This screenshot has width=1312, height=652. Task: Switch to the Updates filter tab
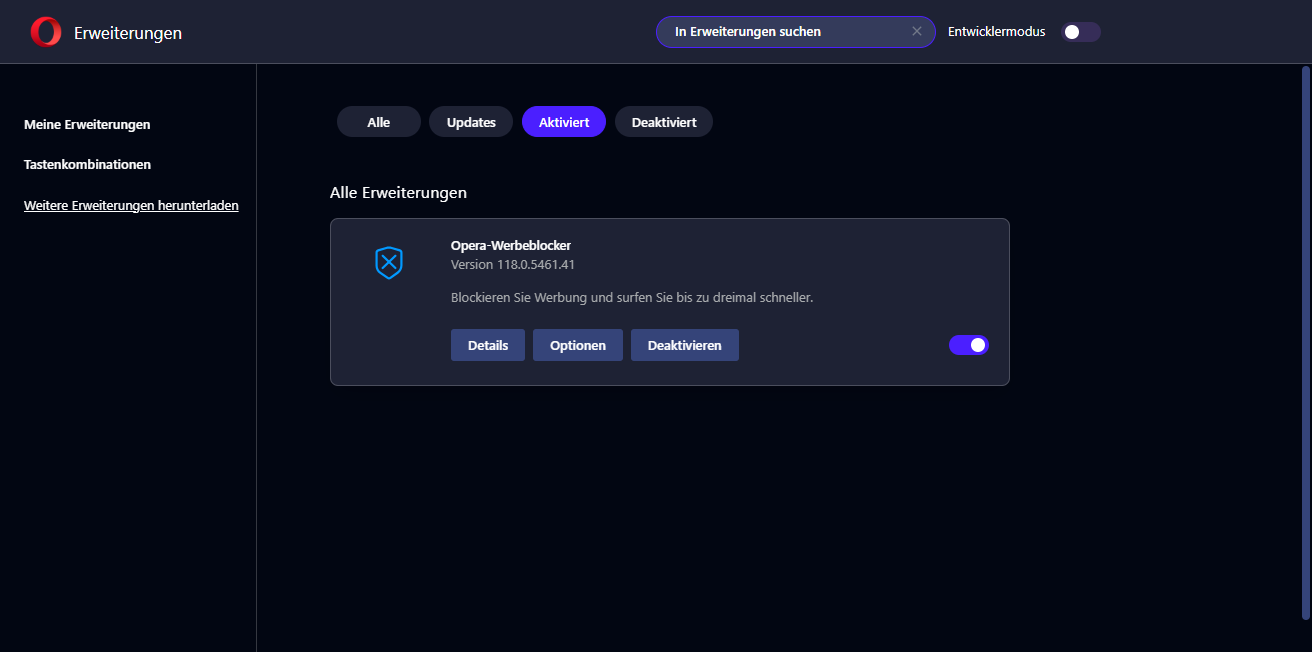point(471,122)
